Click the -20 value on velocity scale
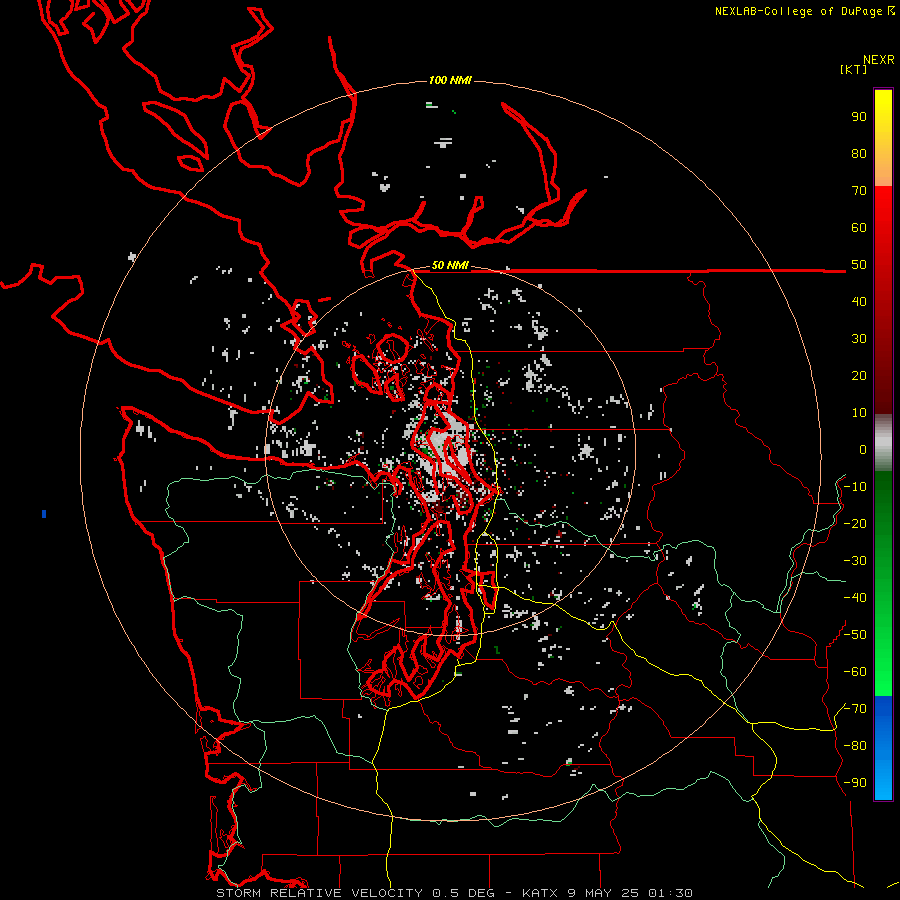This screenshot has height=900, width=900. click(x=855, y=523)
